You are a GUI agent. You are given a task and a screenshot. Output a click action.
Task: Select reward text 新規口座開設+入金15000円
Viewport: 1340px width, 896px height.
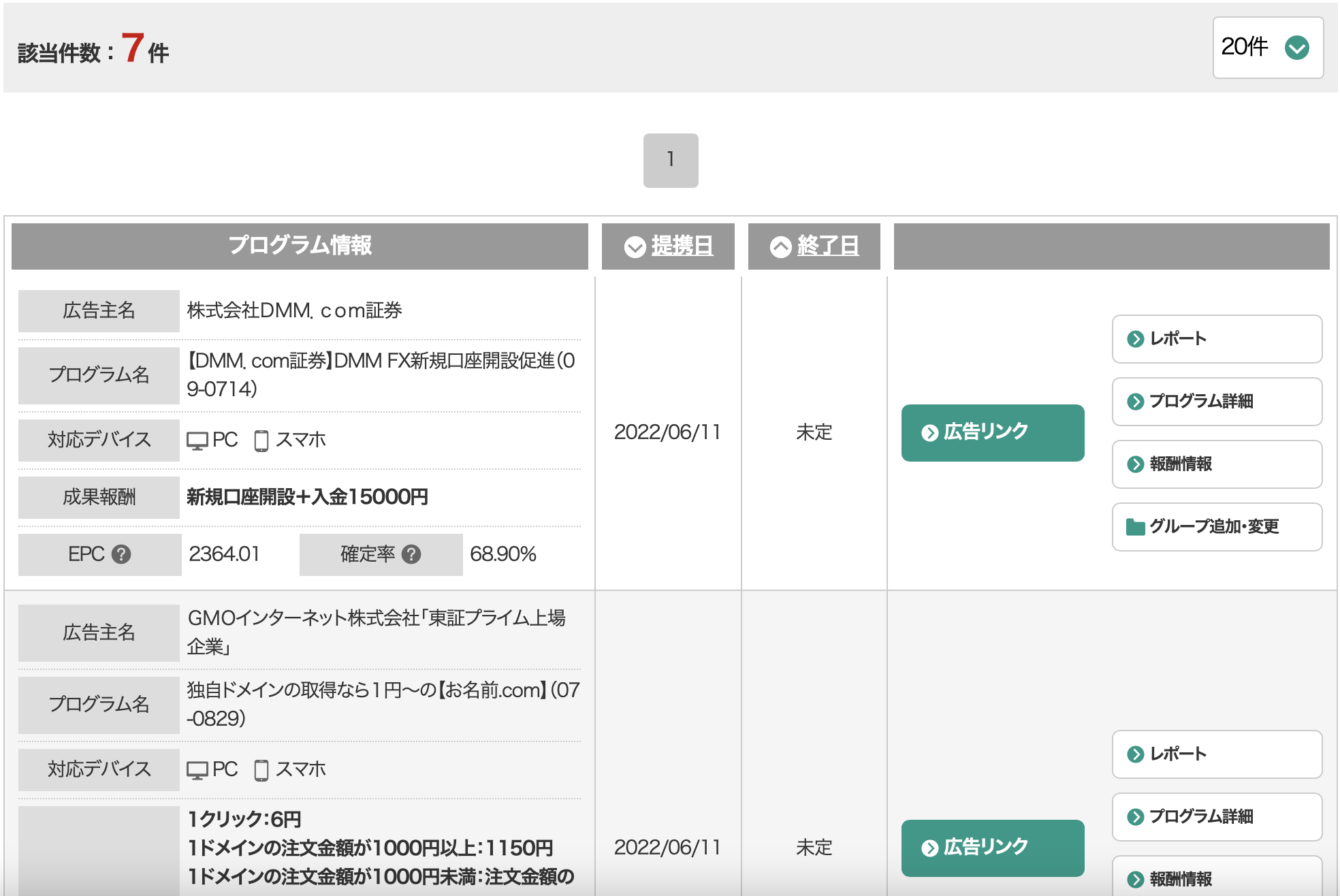[307, 497]
